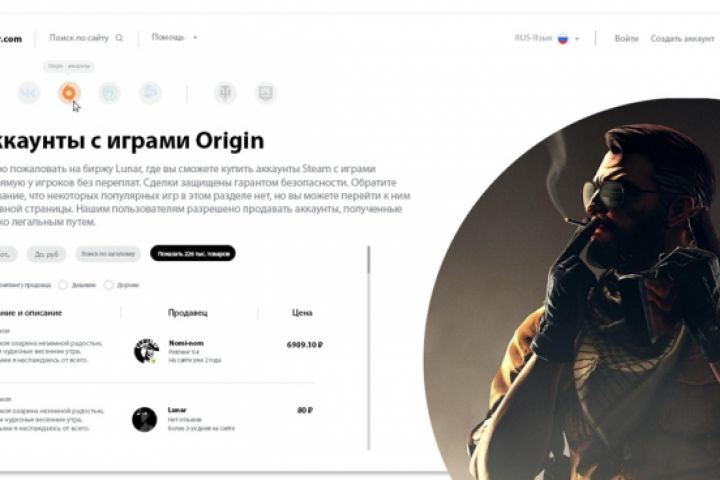Open the Lunar seller avatar
The image size is (720, 480).
145,419
